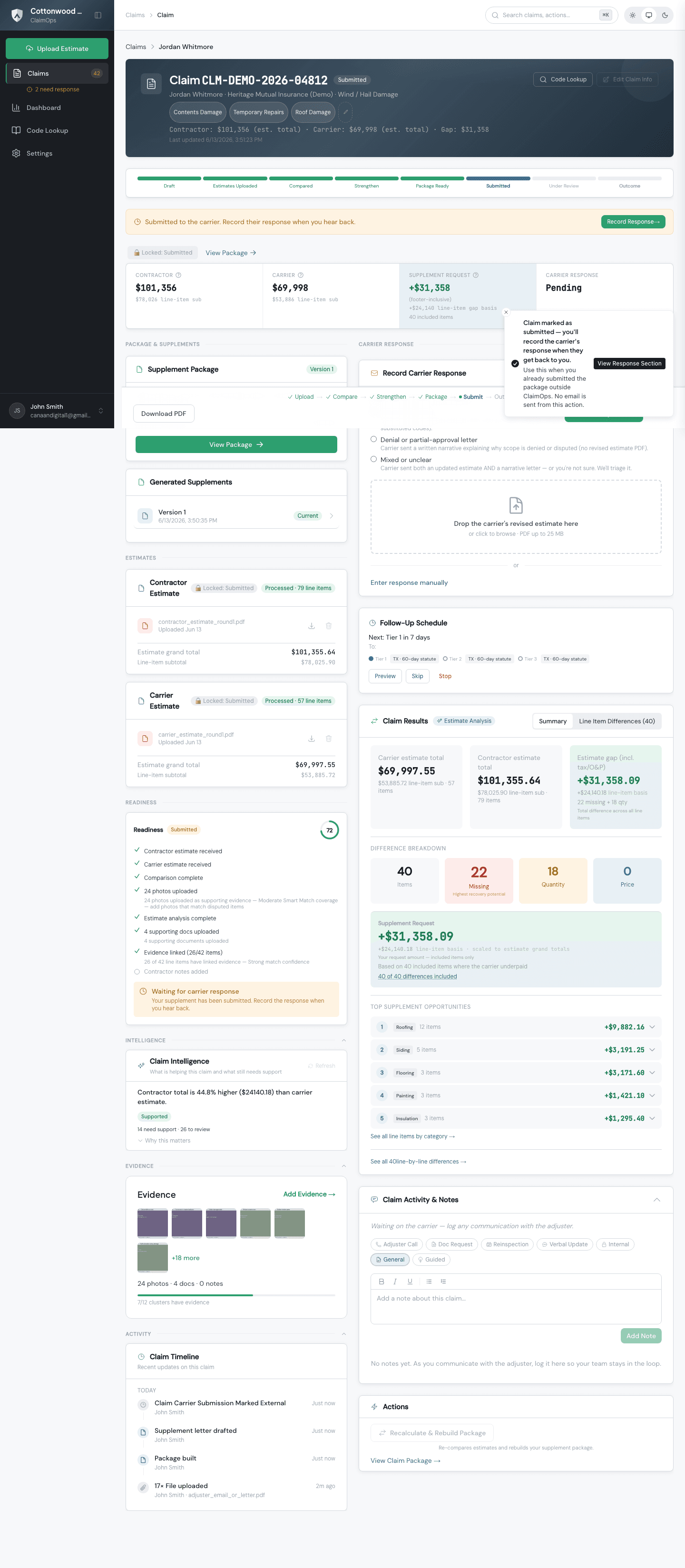This screenshot has width=685, height=1568.
Task: Open Code Lookup in the sidebar
Action: (57, 130)
